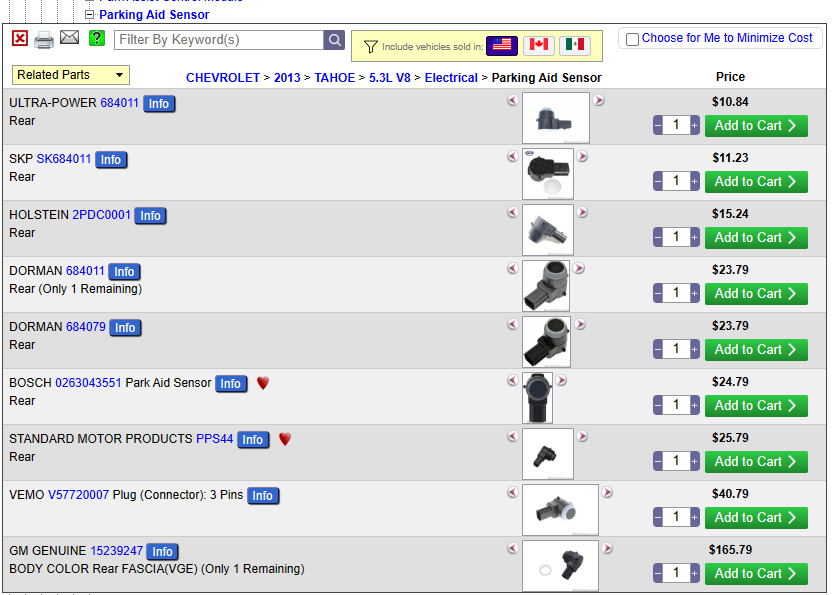Add VEMO V57720007 at $40.79 to cart

tap(756, 518)
